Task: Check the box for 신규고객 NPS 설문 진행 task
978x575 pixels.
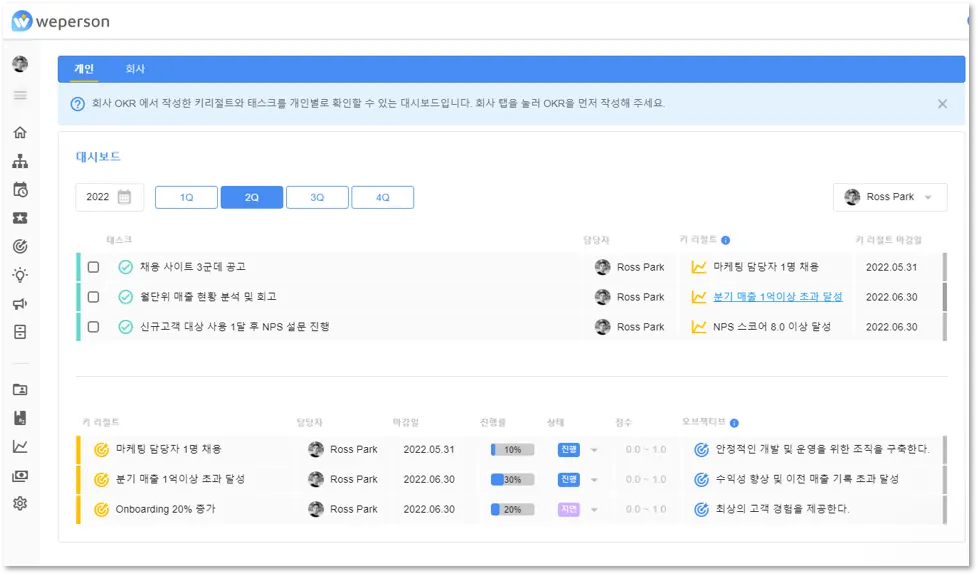Action: click(x=94, y=327)
